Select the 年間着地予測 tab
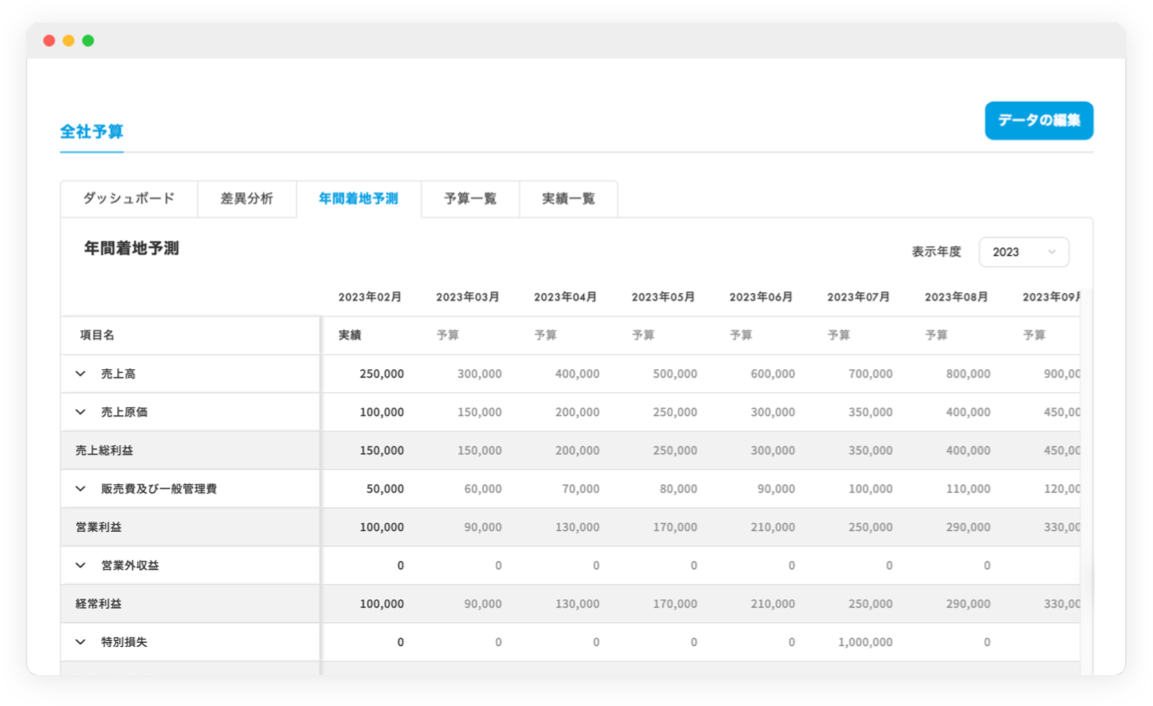 pyautogui.click(x=358, y=199)
